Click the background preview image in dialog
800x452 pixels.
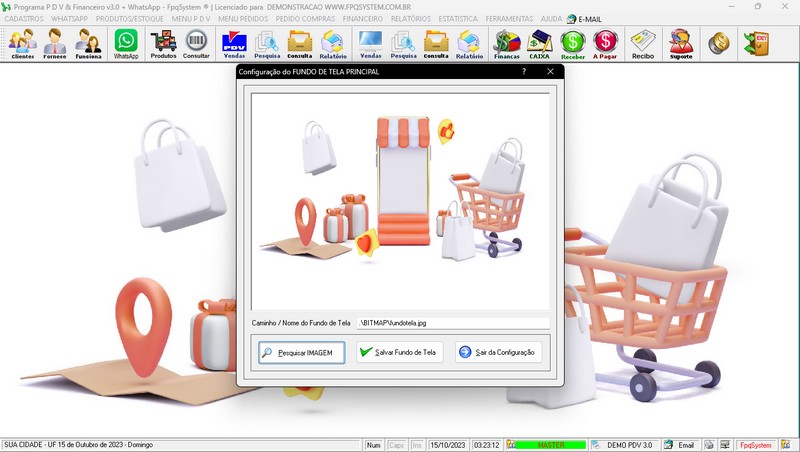(x=400, y=202)
